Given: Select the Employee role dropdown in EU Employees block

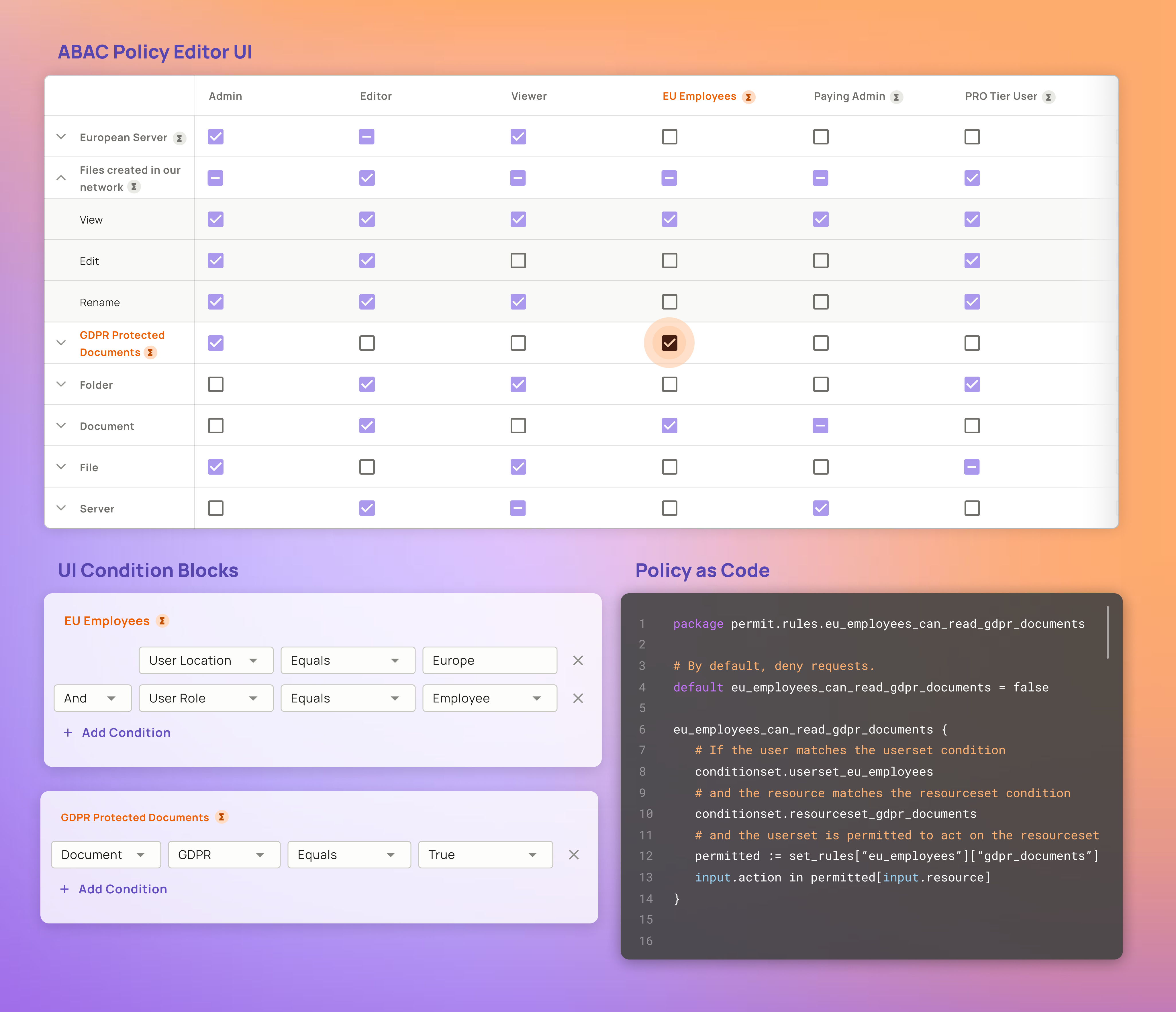Looking at the screenshot, I should (487, 697).
